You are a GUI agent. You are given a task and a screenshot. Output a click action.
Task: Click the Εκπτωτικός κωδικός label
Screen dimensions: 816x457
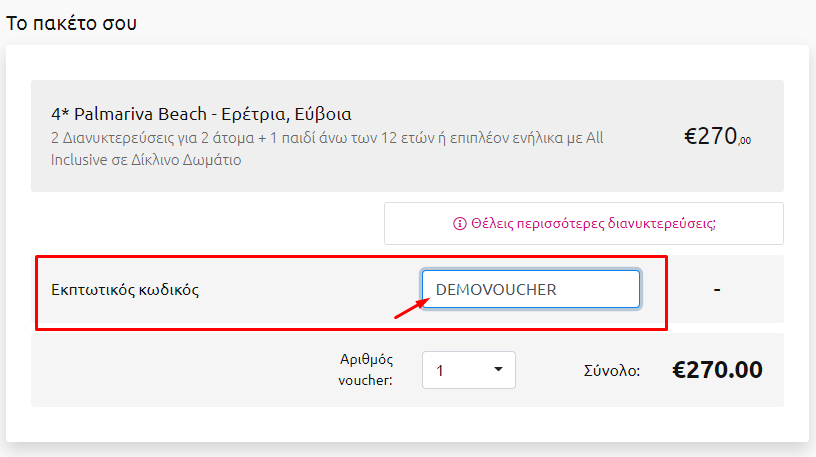tap(125, 290)
